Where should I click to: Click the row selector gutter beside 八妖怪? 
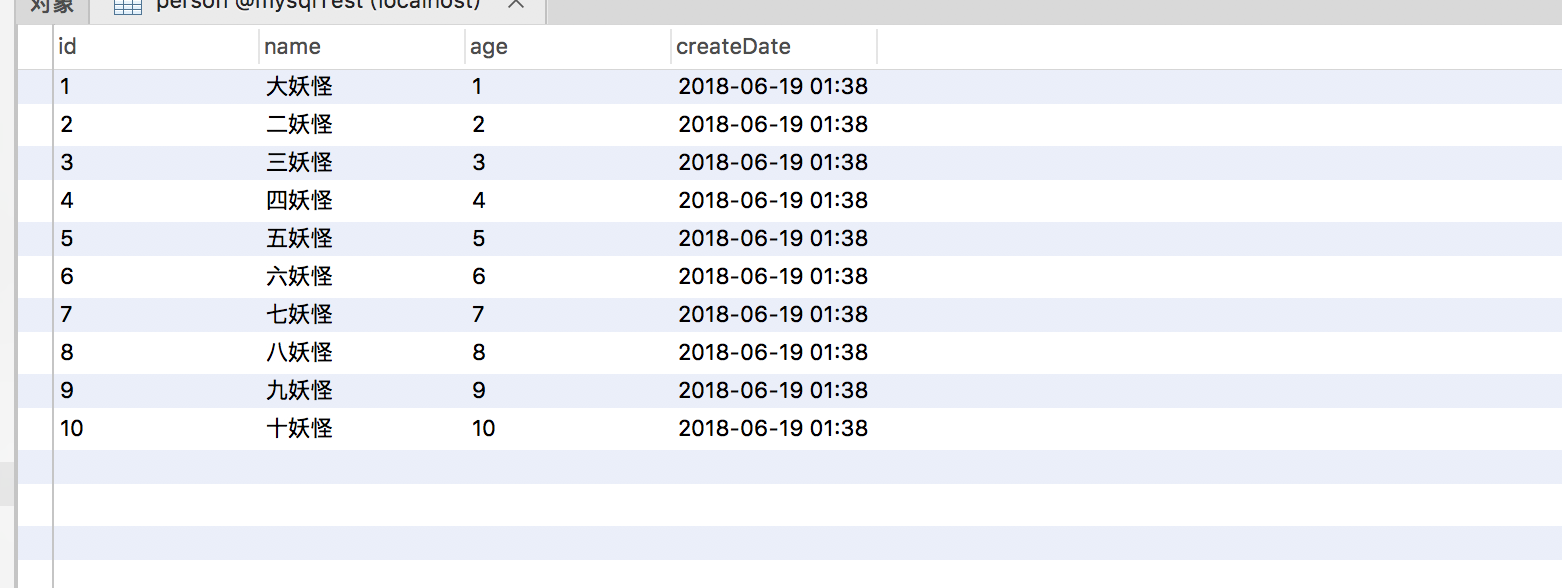tap(35, 353)
